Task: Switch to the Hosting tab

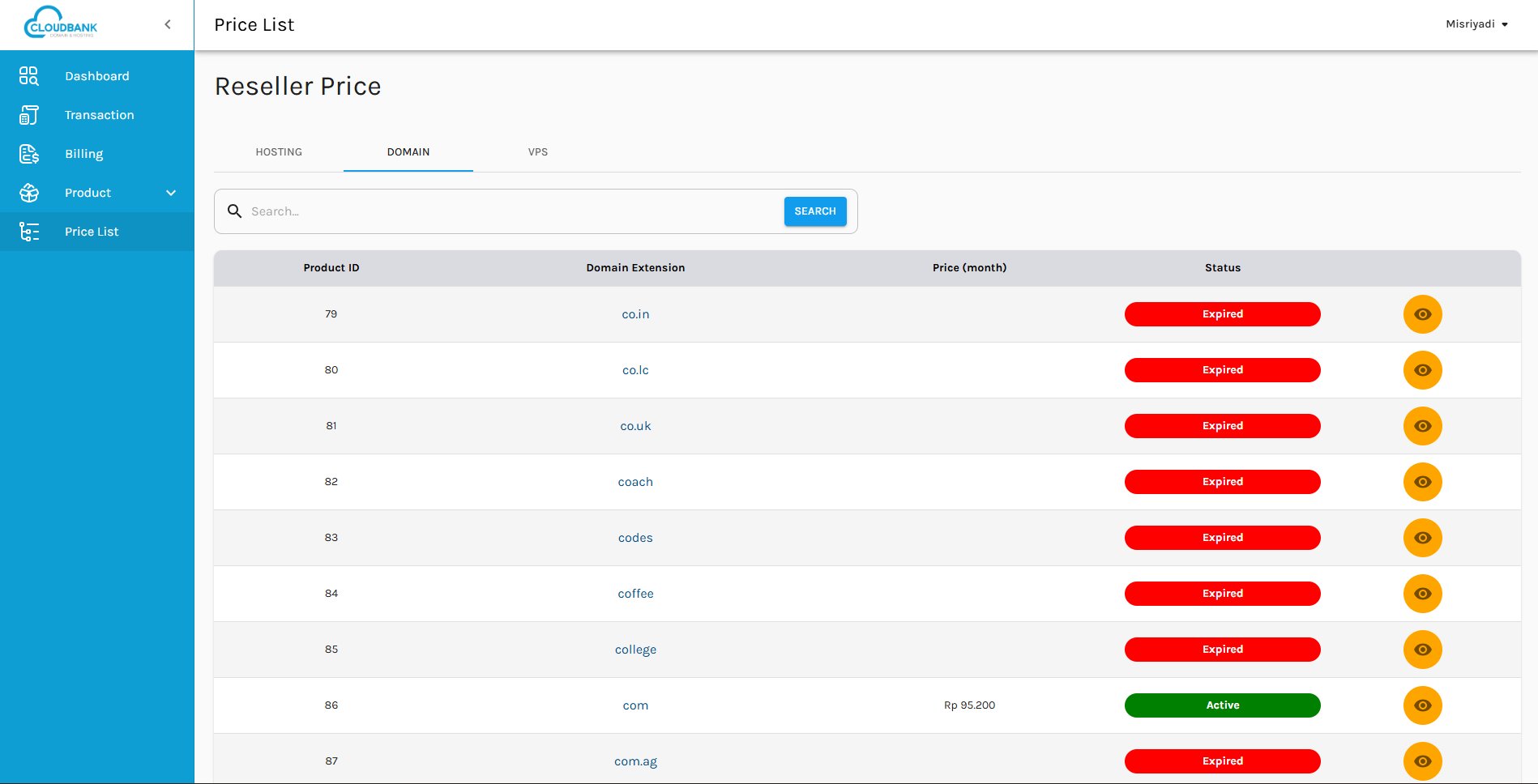Action: (279, 152)
